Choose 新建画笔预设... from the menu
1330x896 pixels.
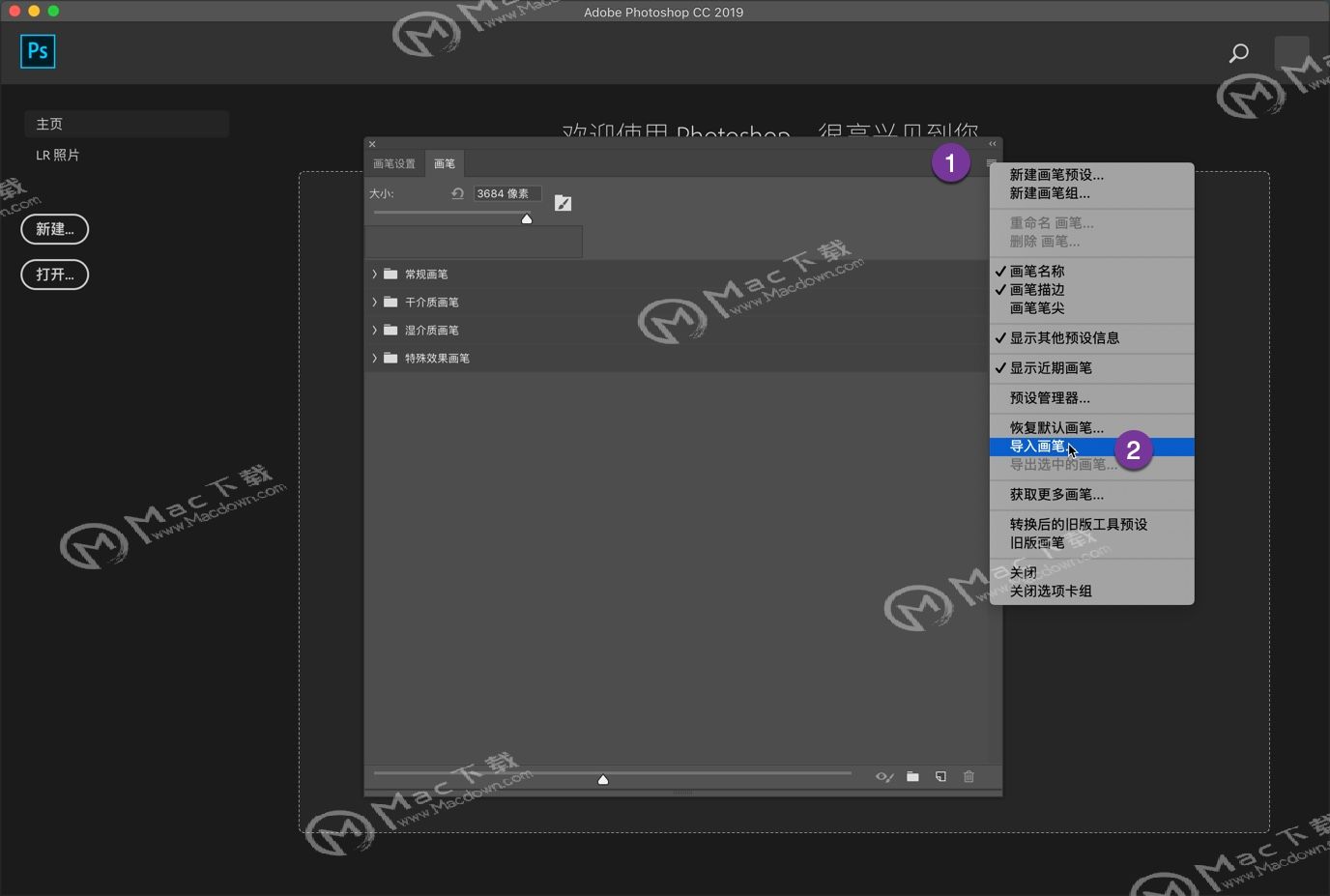click(1091, 175)
